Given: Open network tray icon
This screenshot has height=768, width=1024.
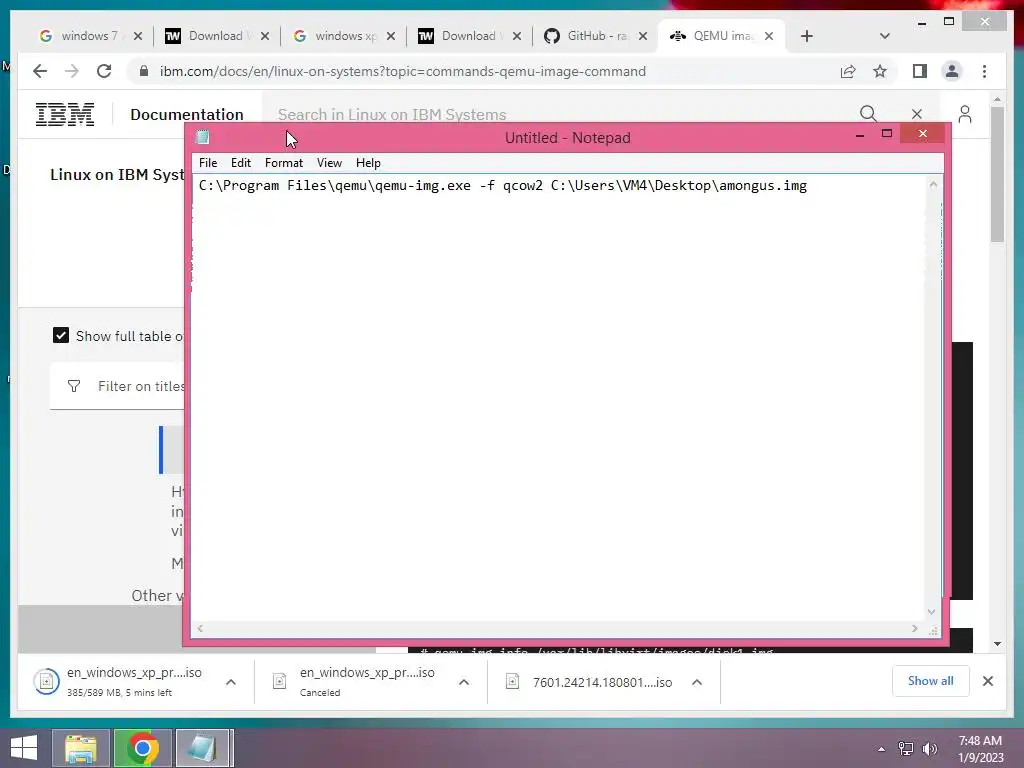Looking at the screenshot, I should 906,748.
